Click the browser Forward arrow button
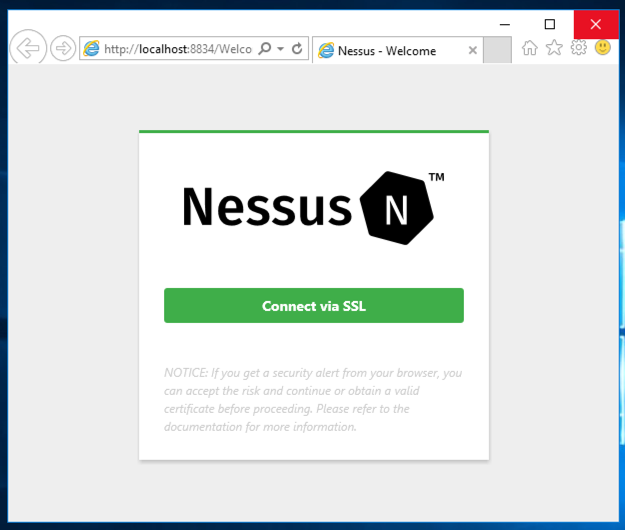 [63, 49]
